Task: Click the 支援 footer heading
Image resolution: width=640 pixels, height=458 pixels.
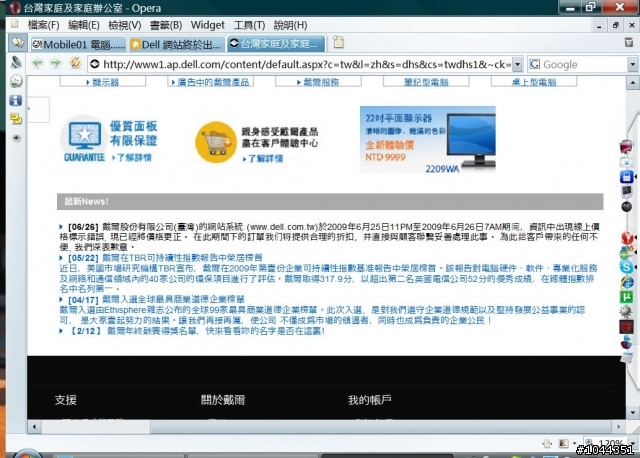Action: (x=66, y=400)
